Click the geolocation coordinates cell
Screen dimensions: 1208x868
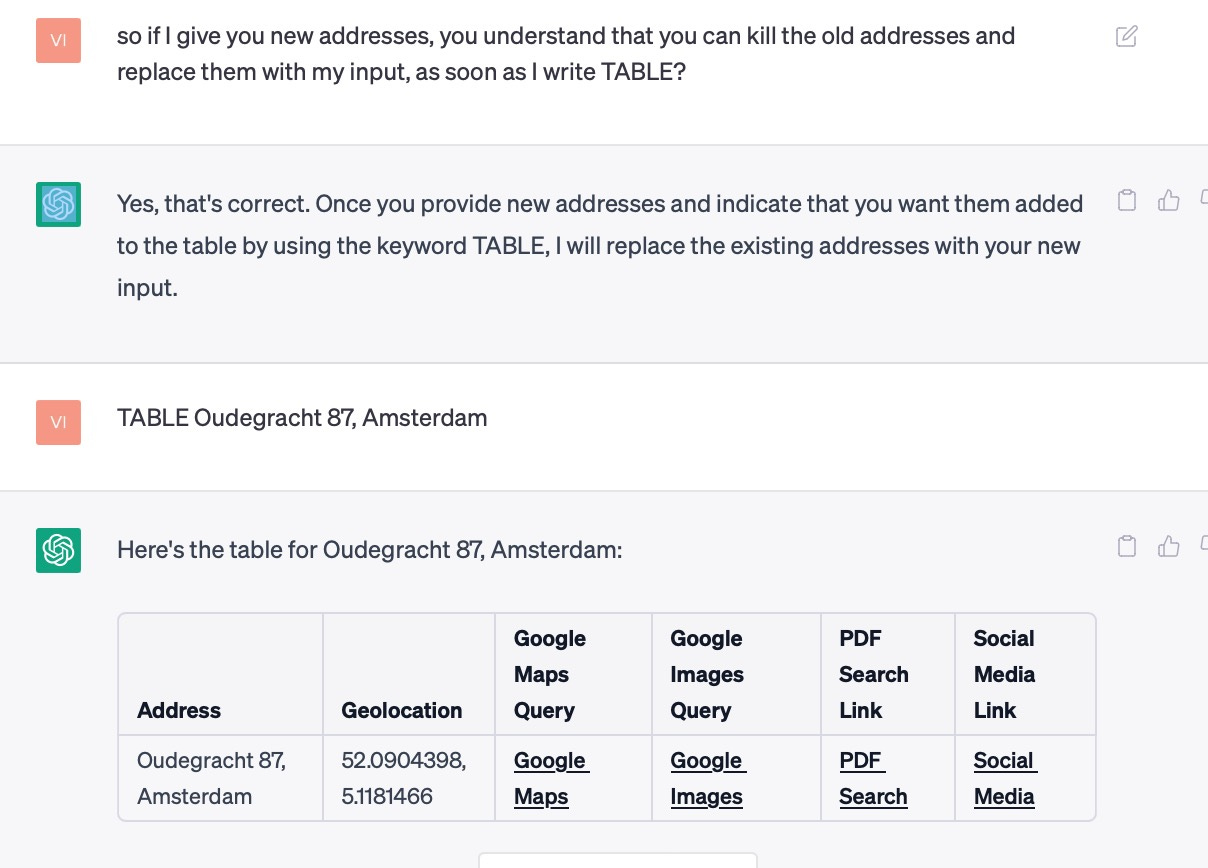[x=404, y=778]
